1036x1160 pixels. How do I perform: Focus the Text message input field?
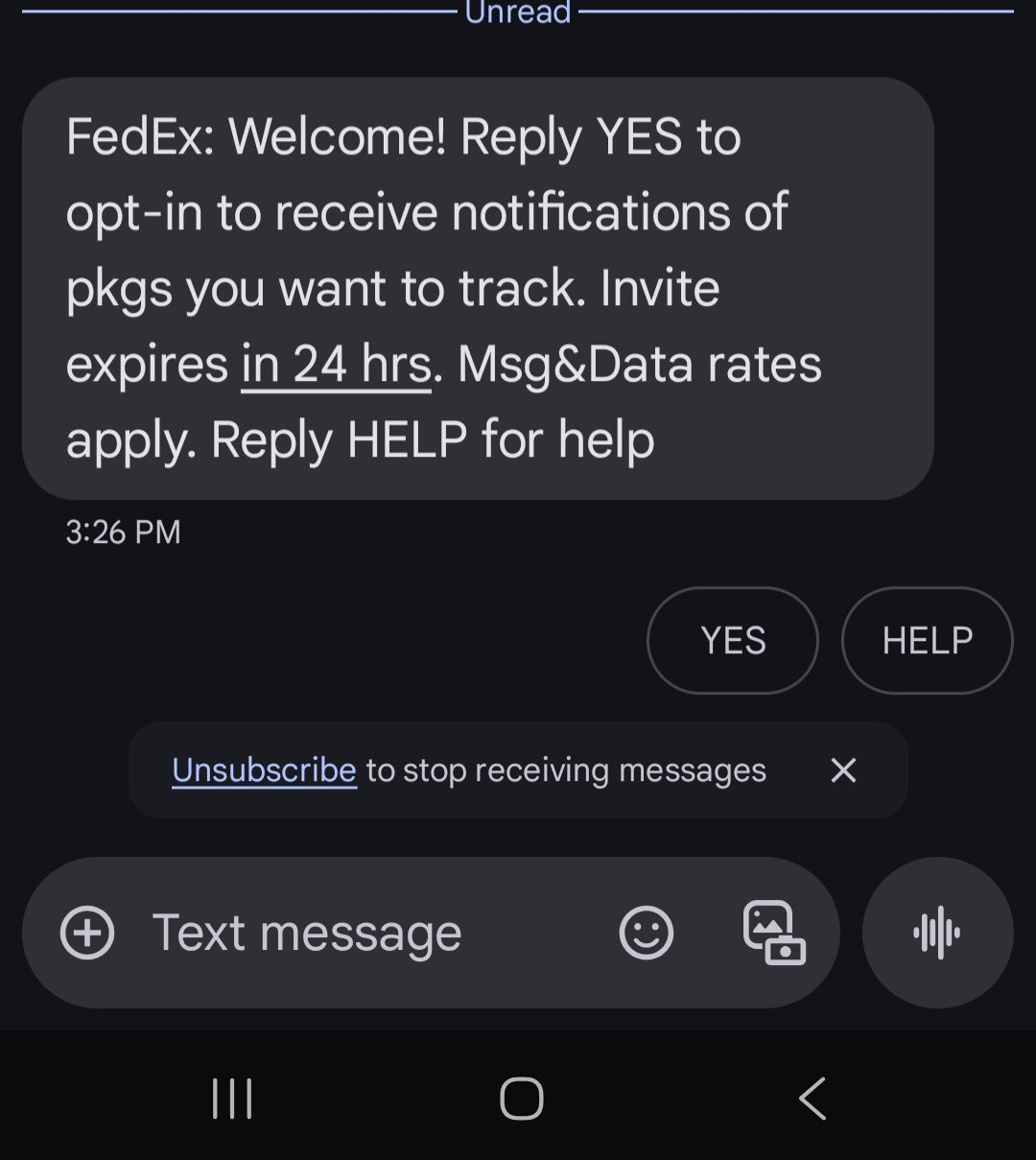click(x=365, y=933)
